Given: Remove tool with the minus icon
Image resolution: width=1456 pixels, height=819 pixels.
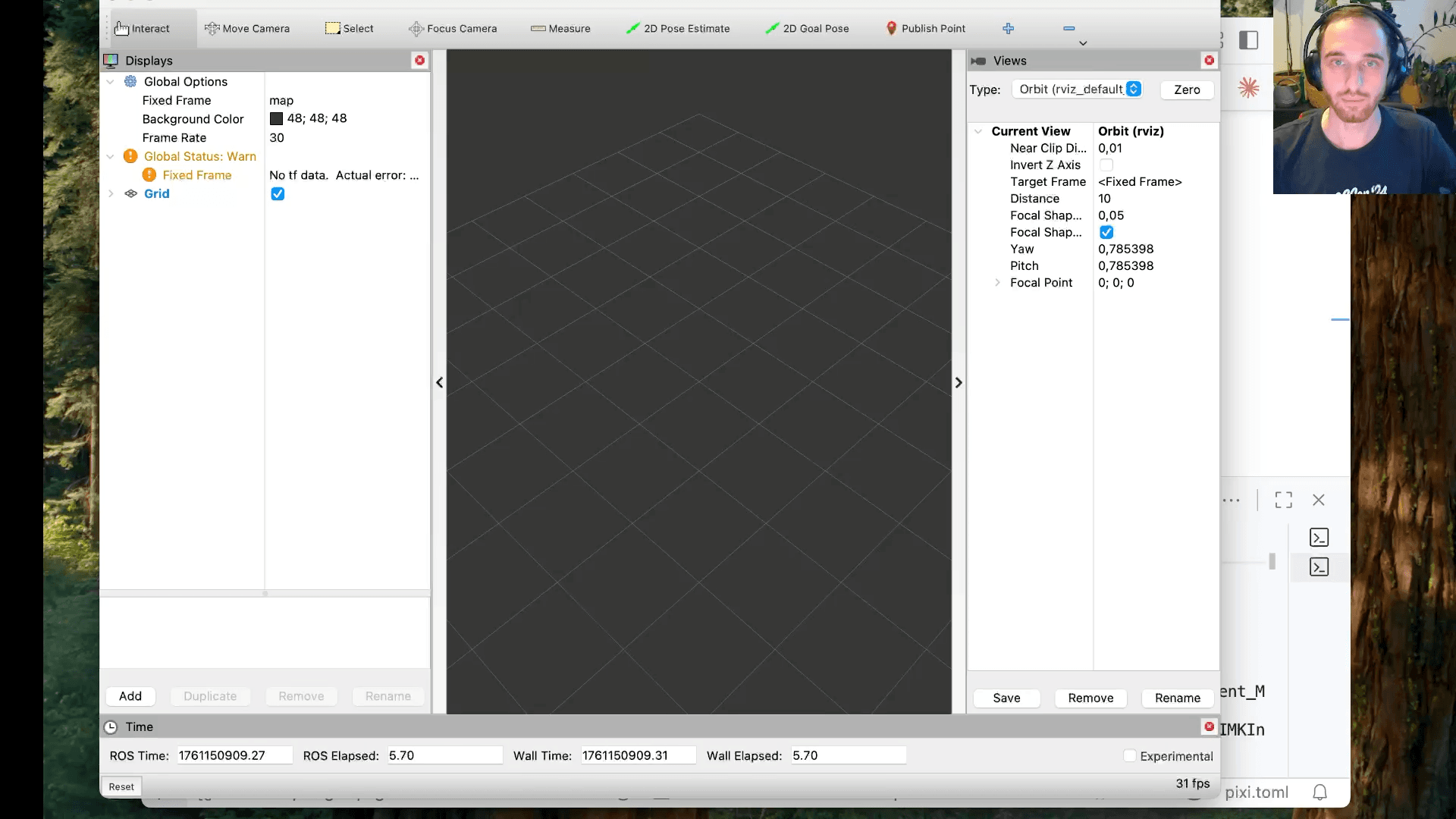Looking at the screenshot, I should (1068, 28).
